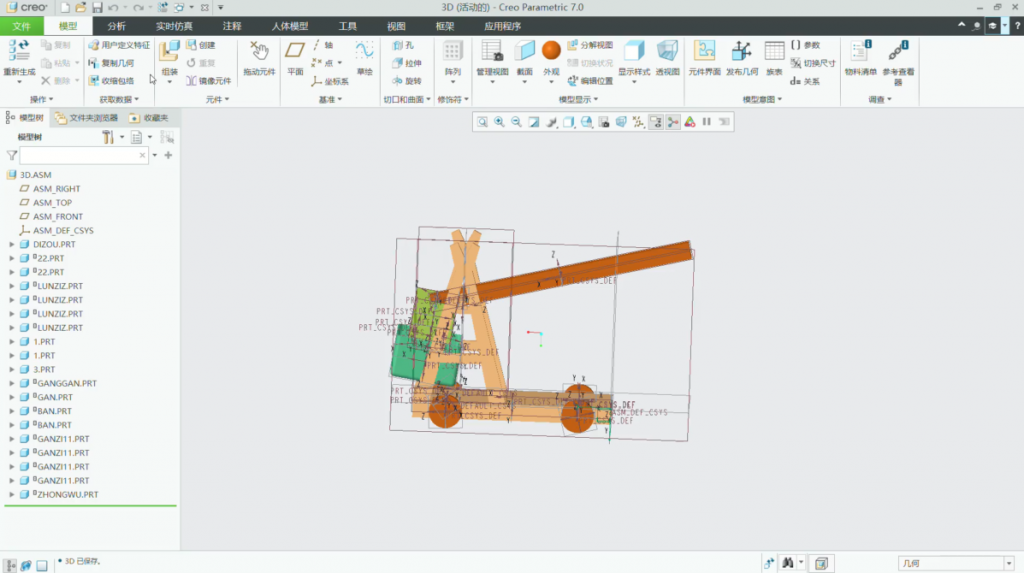Screen dimensions: 1024x573
Task: Open 关系 relations dialog
Action: coord(805,81)
